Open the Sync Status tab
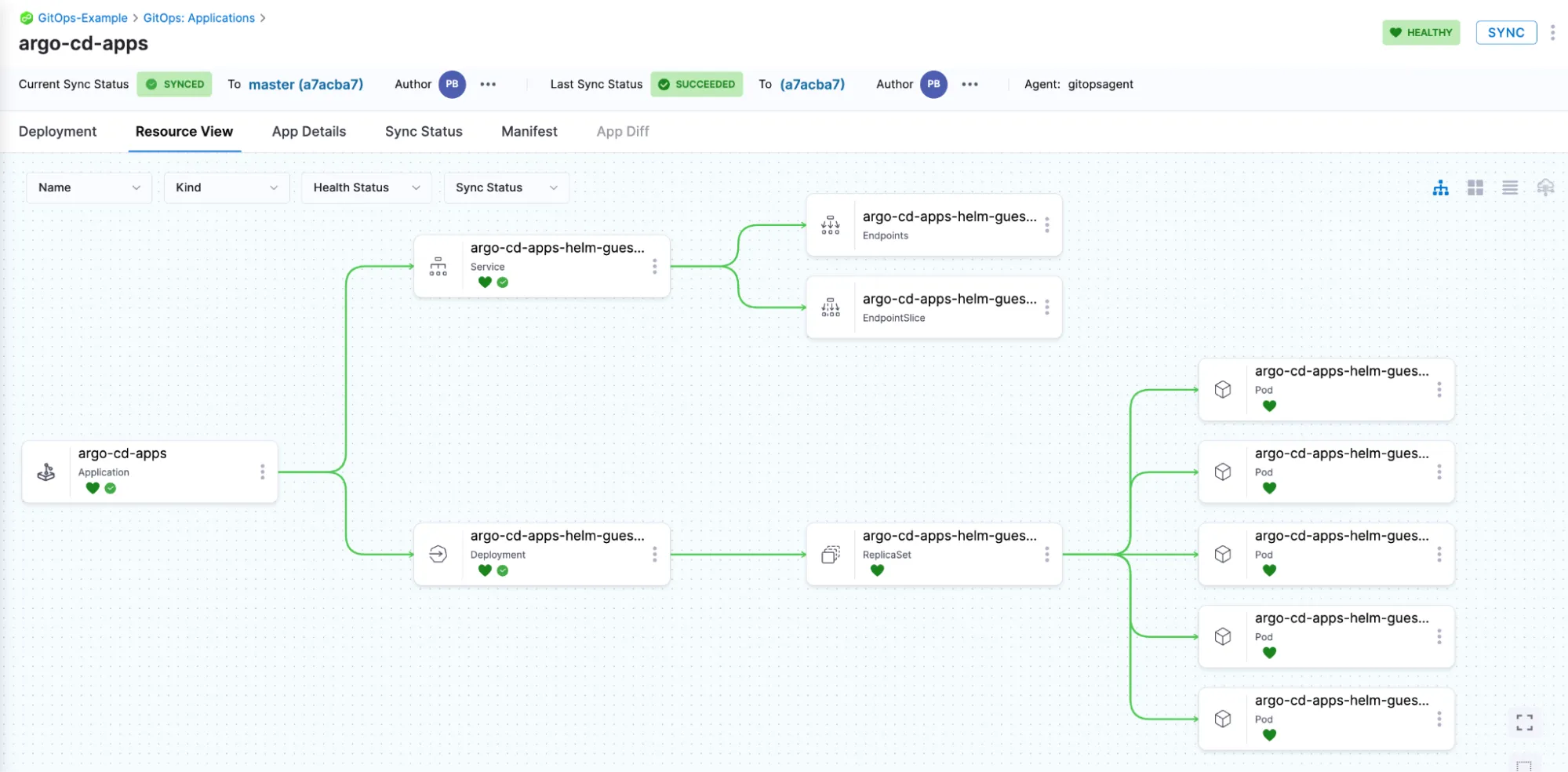The height and width of the screenshot is (772, 1568). 424,131
